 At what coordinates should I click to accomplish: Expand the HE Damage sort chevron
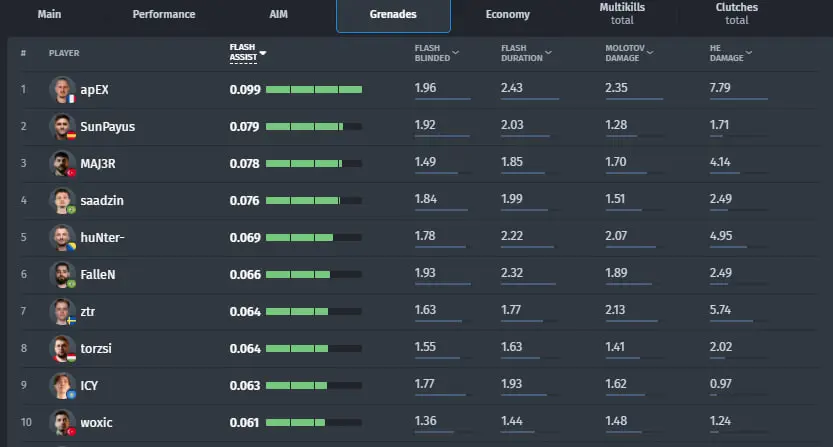[x=748, y=53]
